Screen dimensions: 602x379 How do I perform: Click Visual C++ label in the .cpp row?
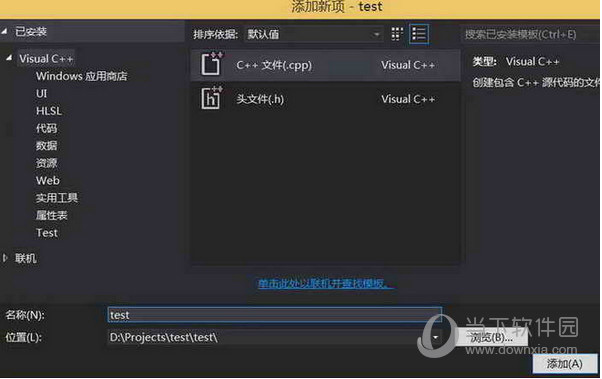[x=408, y=65]
